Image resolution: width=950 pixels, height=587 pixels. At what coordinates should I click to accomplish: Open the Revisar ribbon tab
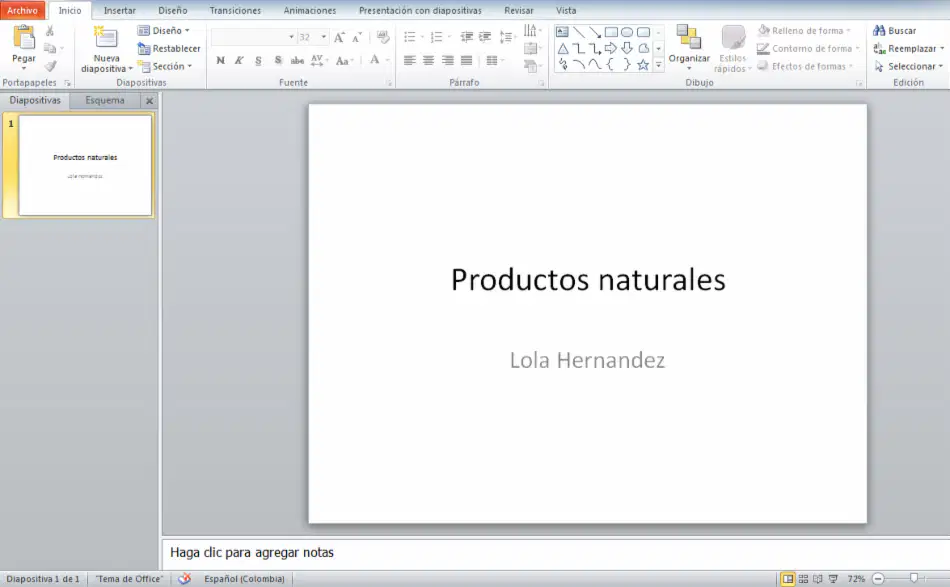[519, 10]
